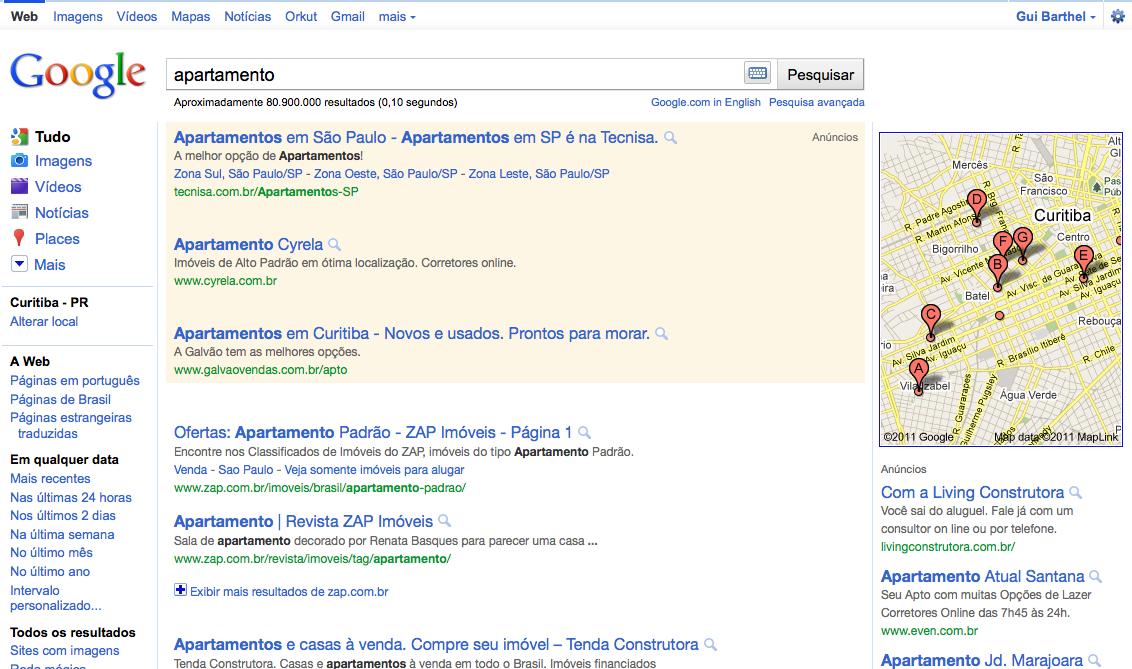Click Alterar local link
Viewport: 1132px width, 669px height.
(44, 321)
